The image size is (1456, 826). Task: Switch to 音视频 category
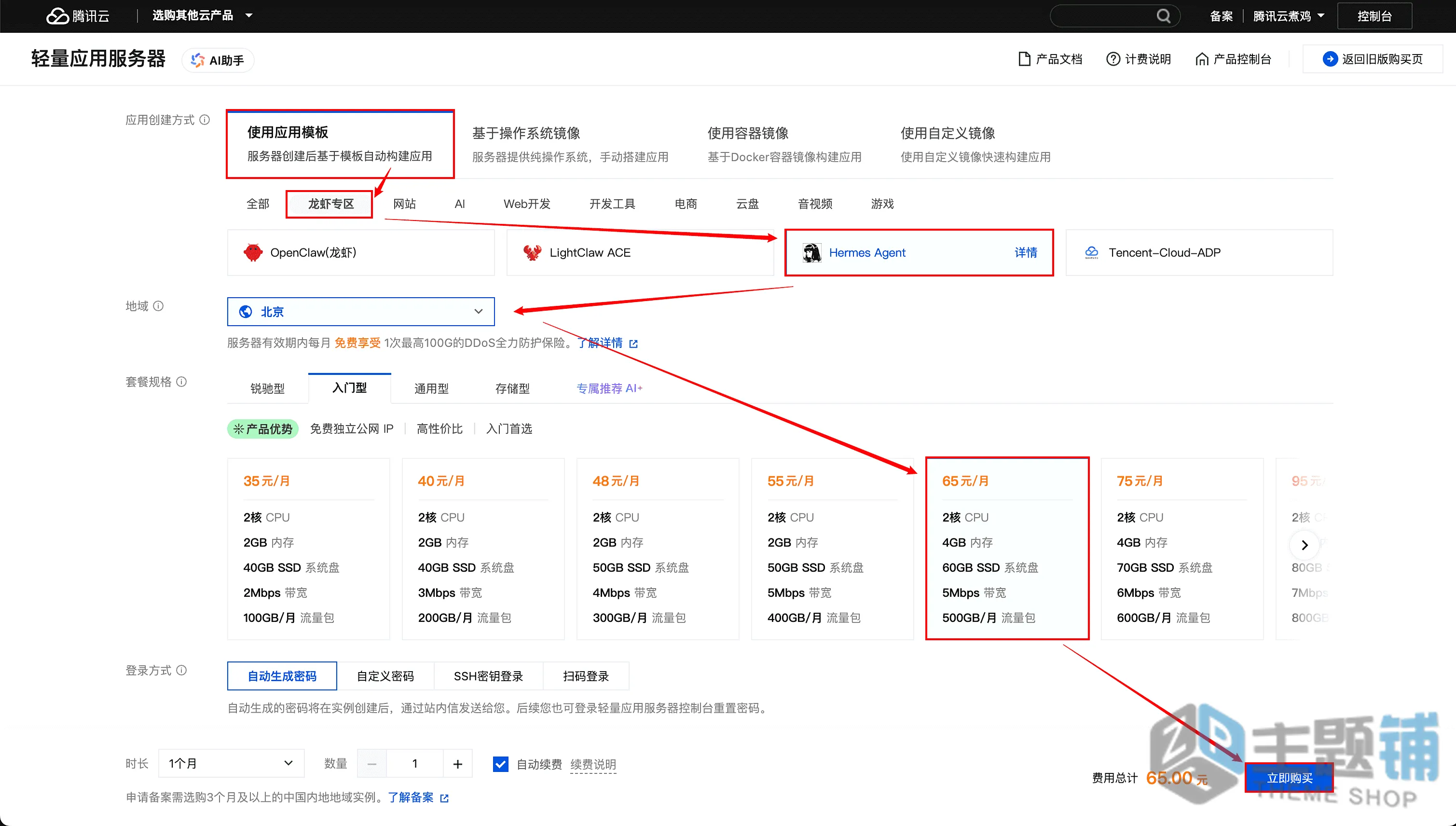point(815,204)
